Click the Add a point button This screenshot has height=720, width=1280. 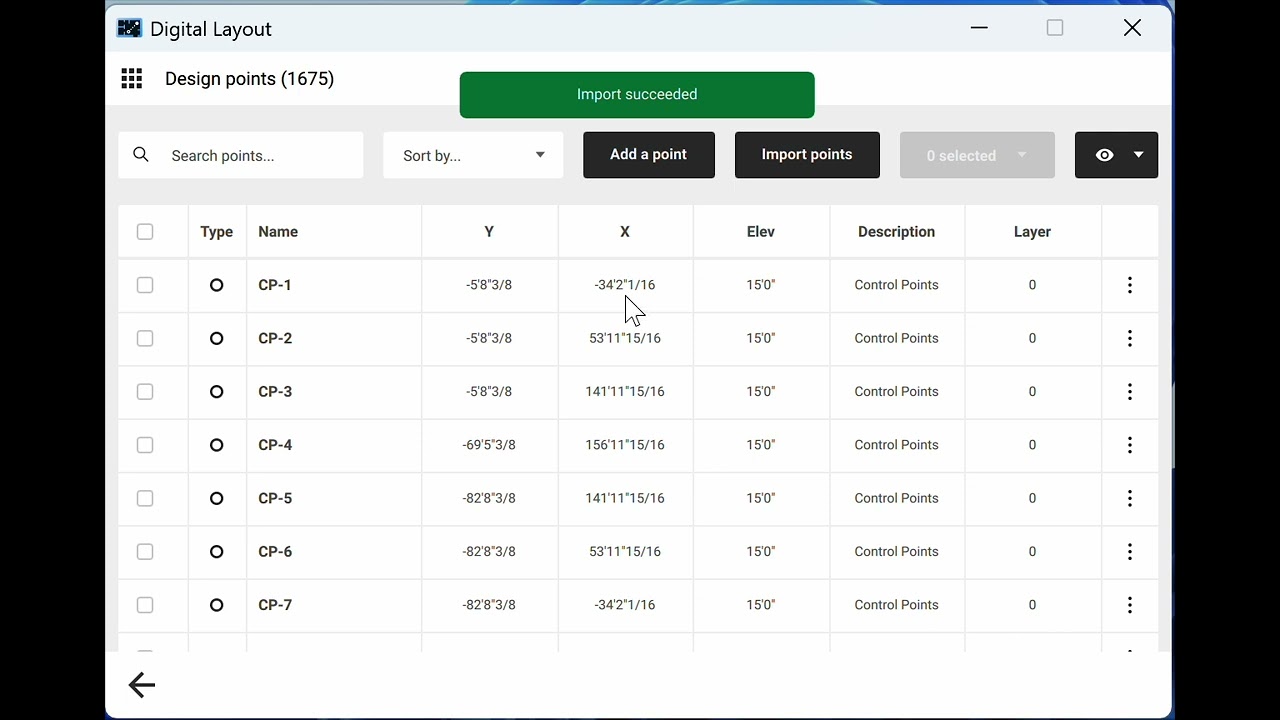click(649, 155)
